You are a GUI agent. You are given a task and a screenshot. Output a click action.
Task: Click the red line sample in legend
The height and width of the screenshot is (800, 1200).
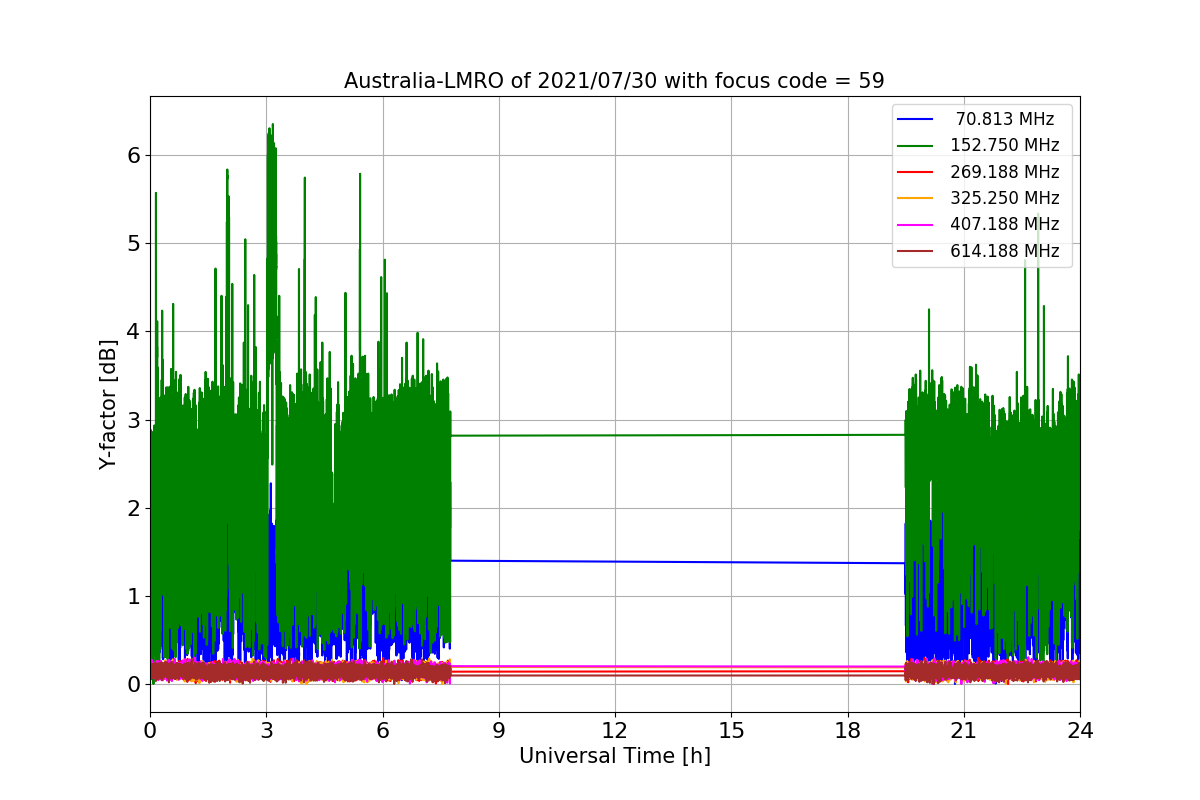(x=916, y=172)
